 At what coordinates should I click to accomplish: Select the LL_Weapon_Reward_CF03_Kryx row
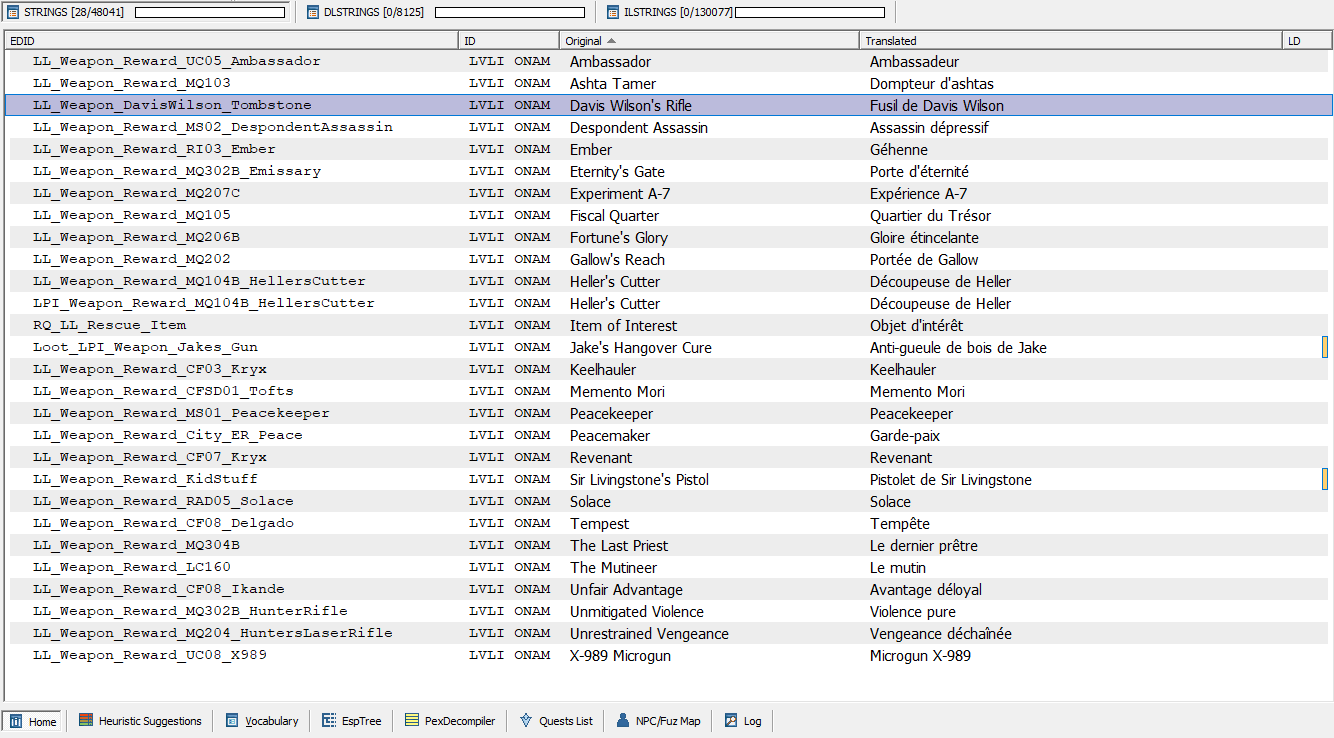click(x=668, y=369)
